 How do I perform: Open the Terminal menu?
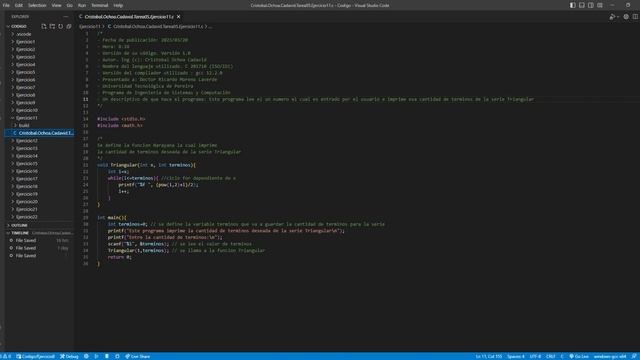point(100,5)
